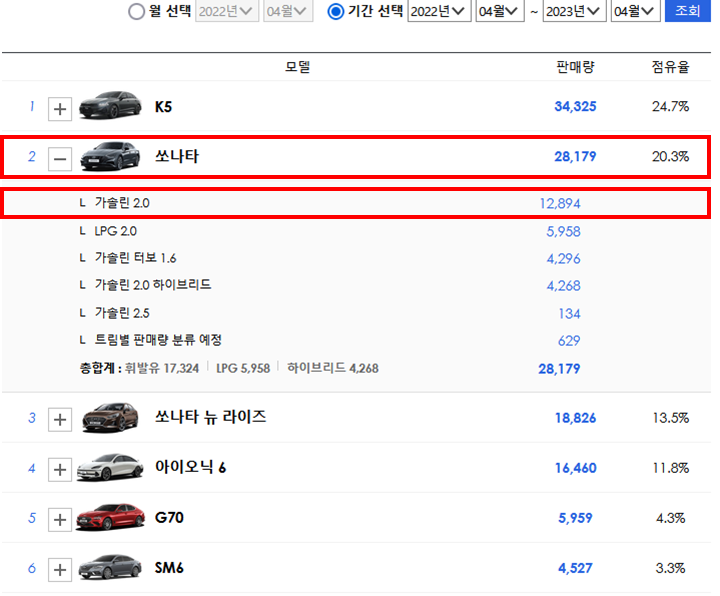The height and width of the screenshot is (596, 720).
Task: Click SM6 sales figure 4,527
Action: (575, 568)
